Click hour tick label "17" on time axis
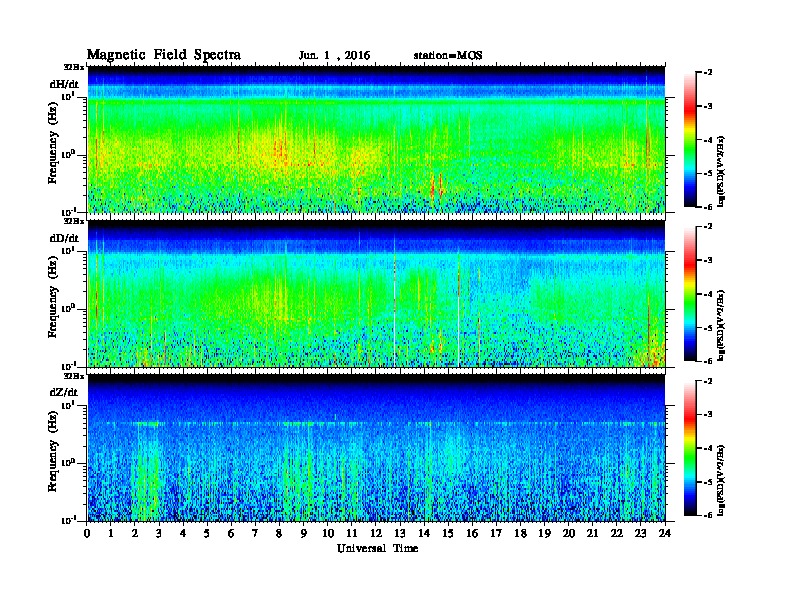Screen dimensions: 792x612 [x=496, y=533]
